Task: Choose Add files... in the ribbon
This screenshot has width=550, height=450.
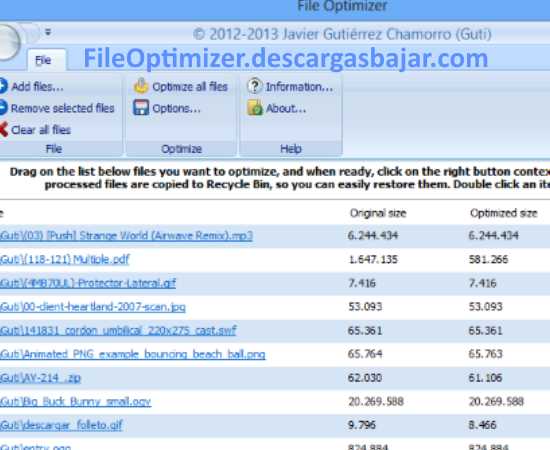Action: (x=38, y=86)
